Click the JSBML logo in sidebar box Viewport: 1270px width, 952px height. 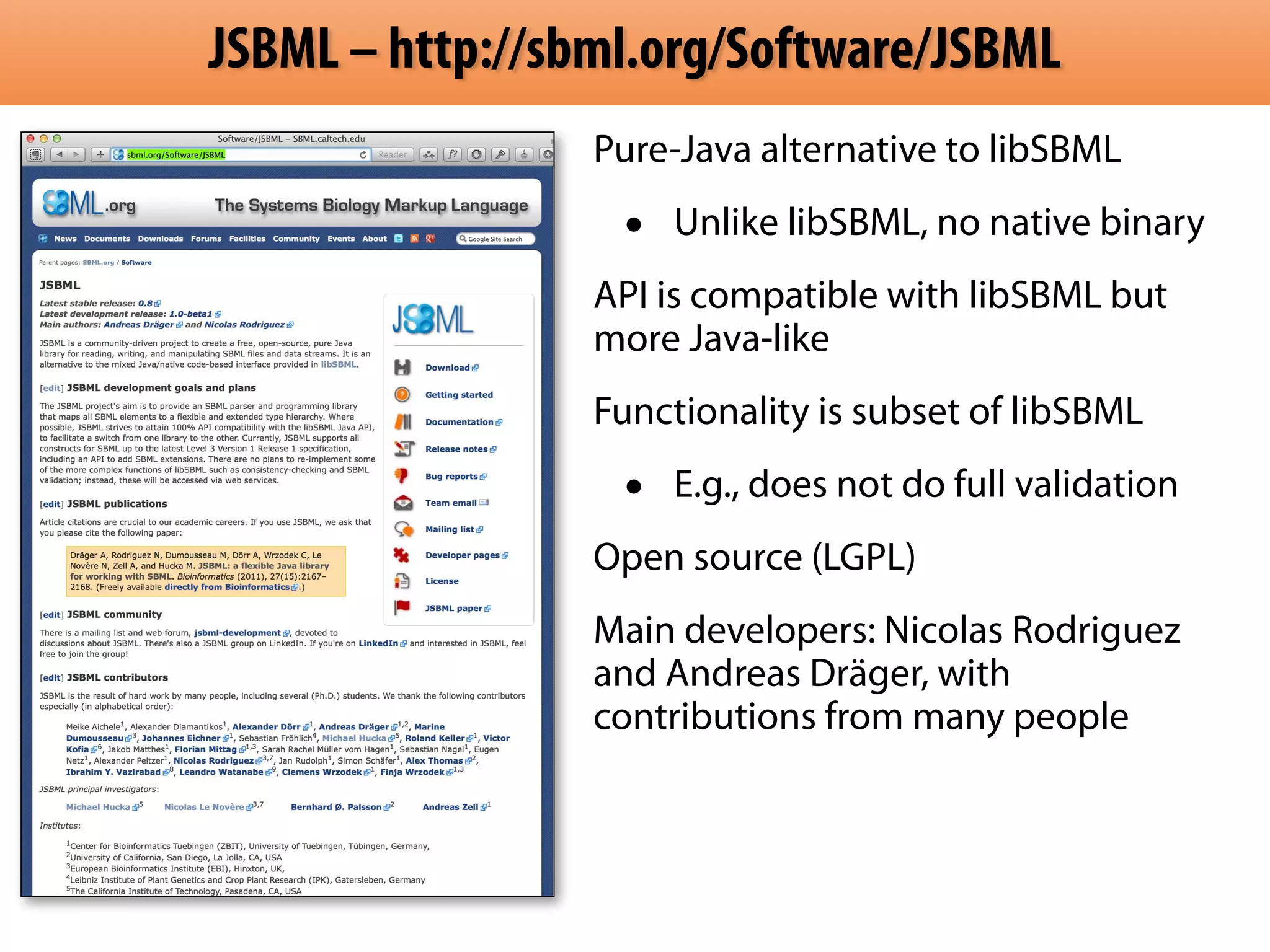click(x=433, y=320)
